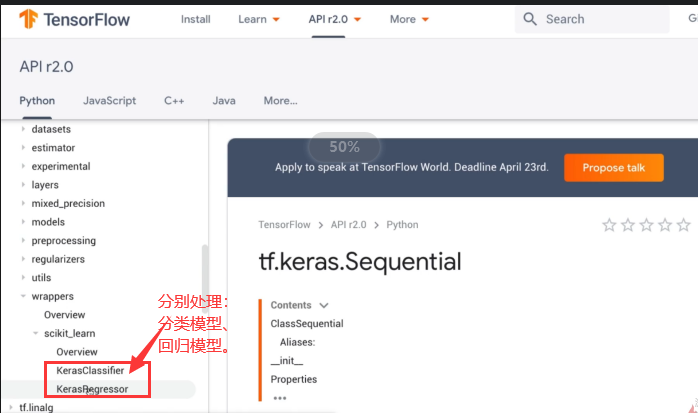This screenshot has width=698, height=413.
Task: Click the search magnifier icon
Action: pyautogui.click(x=530, y=19)
